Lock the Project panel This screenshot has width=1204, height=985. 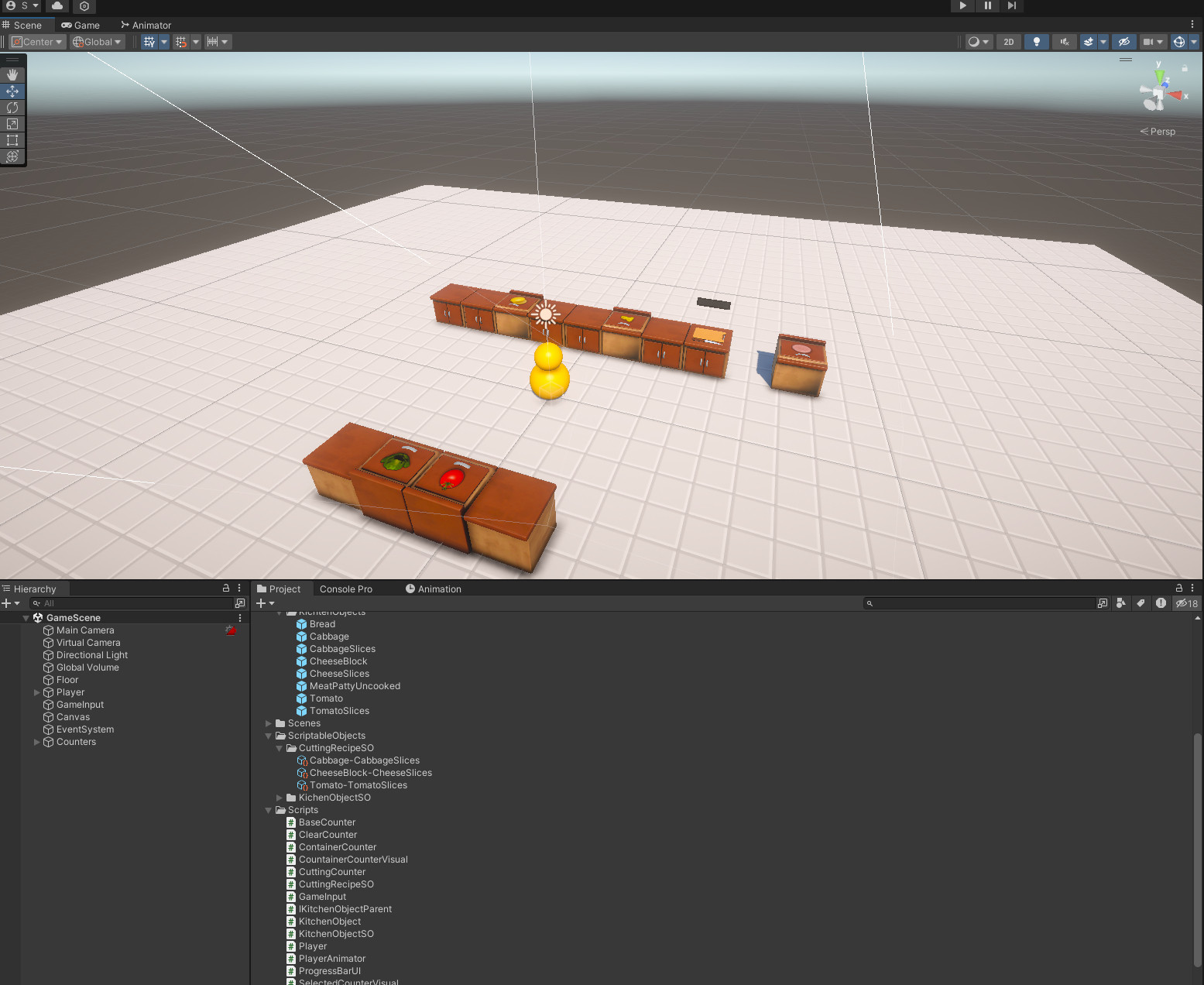click(1178, 588)
